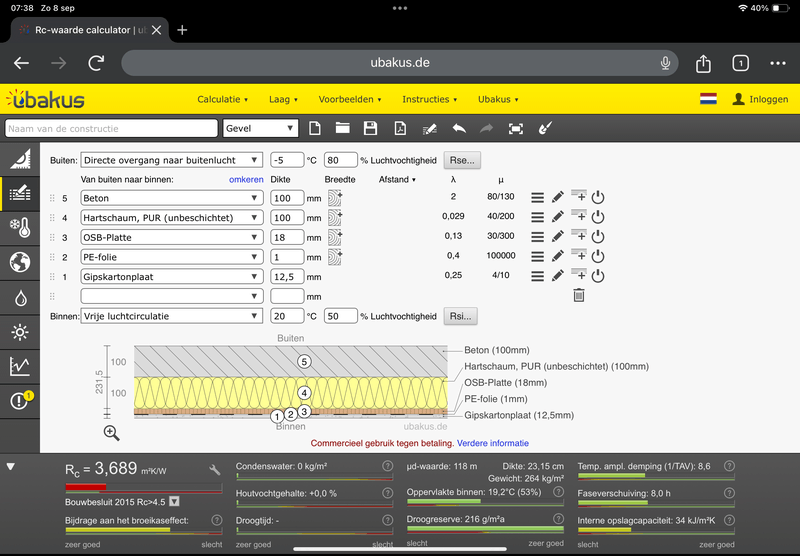800x556 pixels.
Task: Open the Calculatie menu
Action: click(x=222, y=100)
